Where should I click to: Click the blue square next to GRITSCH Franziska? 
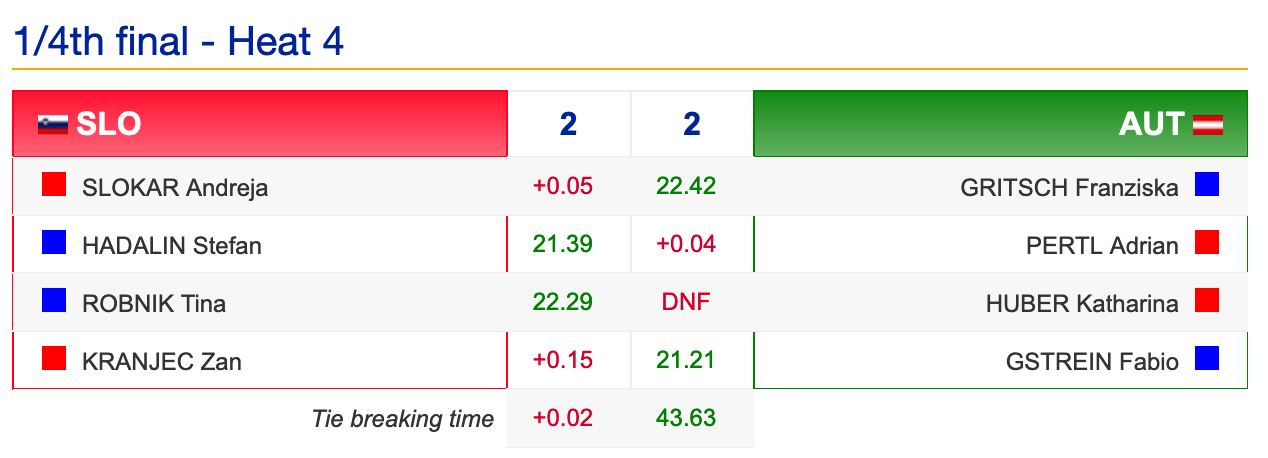tap(1207, 184)
